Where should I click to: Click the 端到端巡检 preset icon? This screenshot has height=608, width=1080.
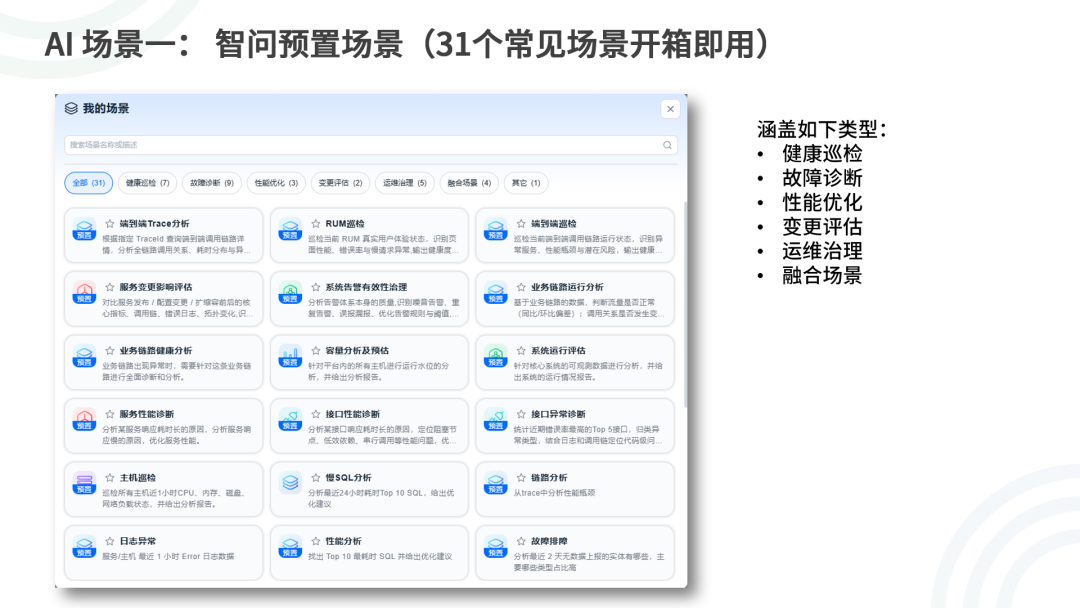click(x=495, y=229)
